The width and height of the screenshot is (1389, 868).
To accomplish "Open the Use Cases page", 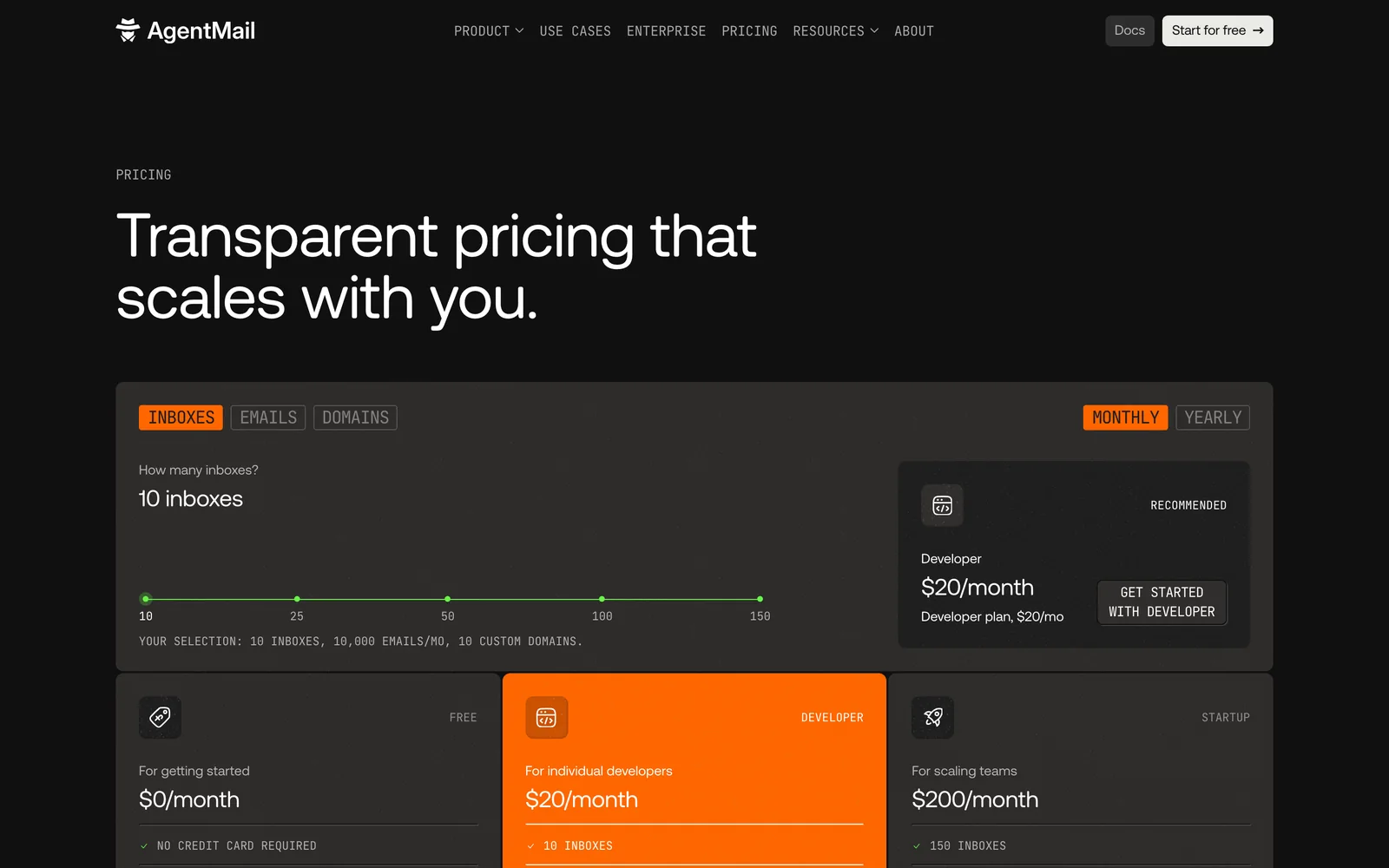I will coord(575,30).
